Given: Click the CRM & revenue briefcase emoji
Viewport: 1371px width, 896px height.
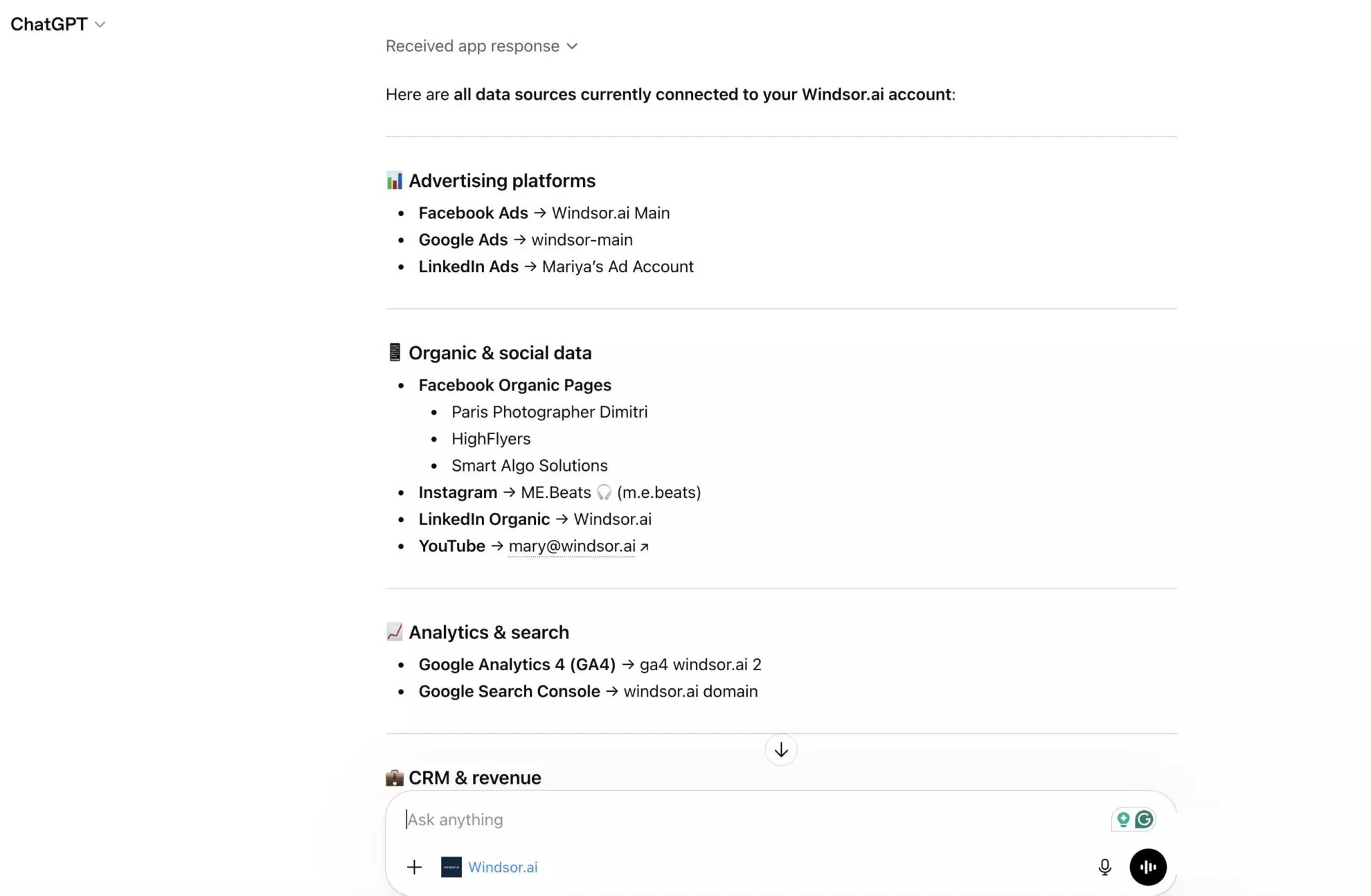Looking at the screenshot, I should [394, 778].
